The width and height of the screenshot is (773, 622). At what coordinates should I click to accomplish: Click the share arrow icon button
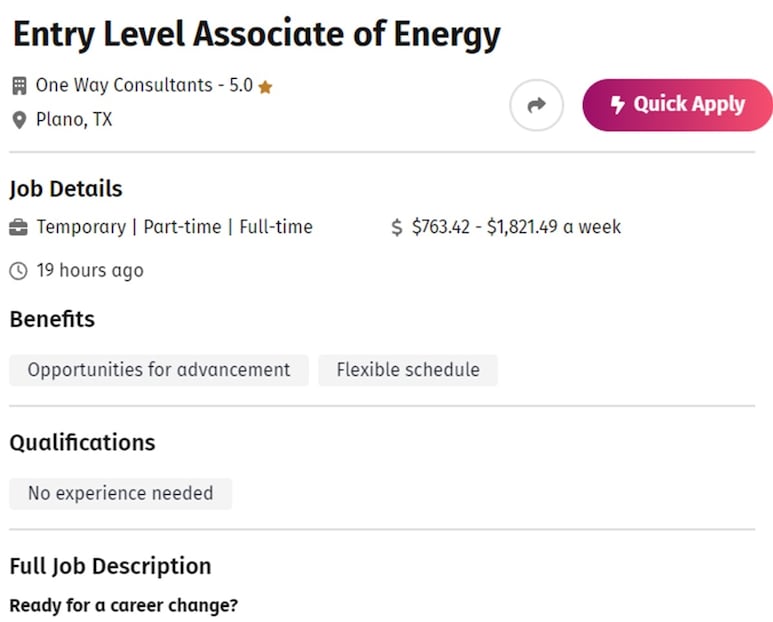coord(536,105)
